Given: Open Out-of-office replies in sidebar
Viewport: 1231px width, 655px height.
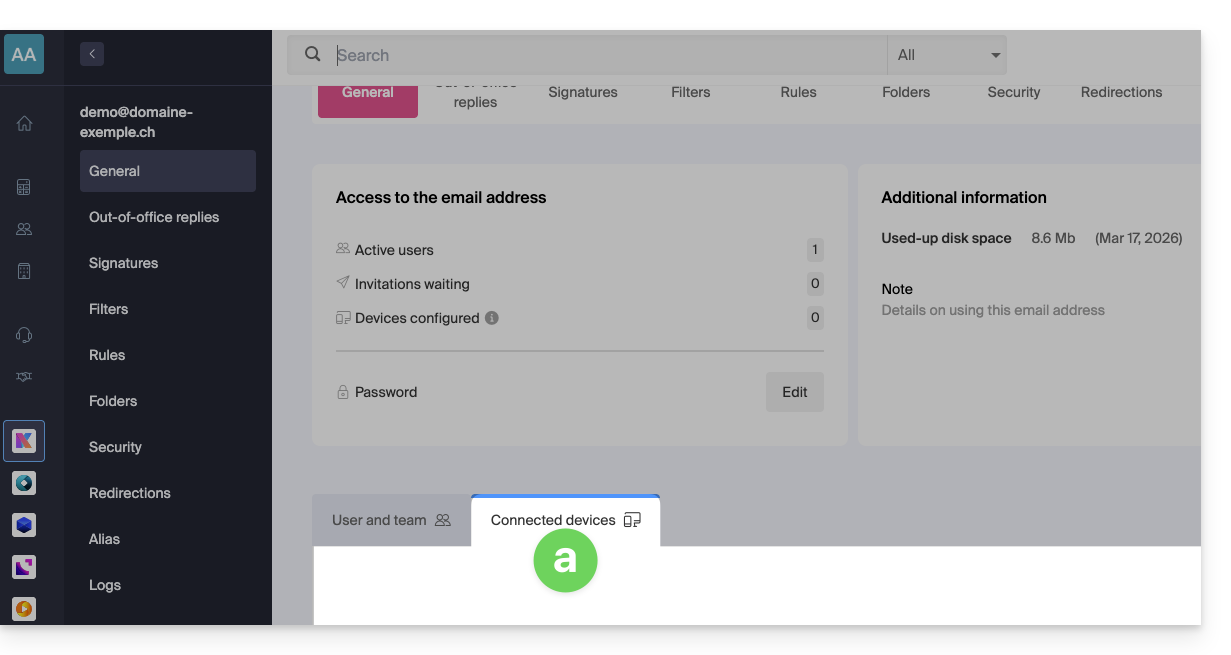Looking at the screenshot, I should [x=154, y=217].
